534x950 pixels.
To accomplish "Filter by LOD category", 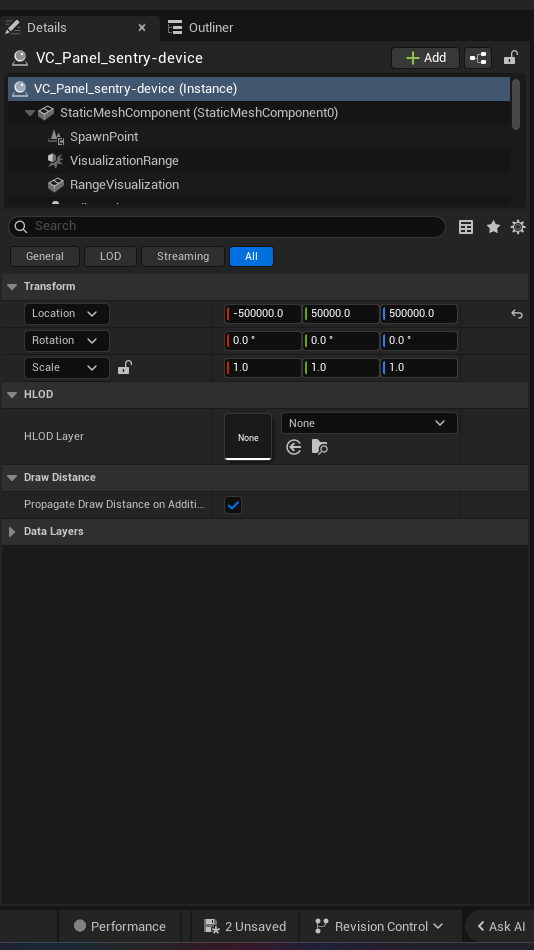I will point(110,256).
